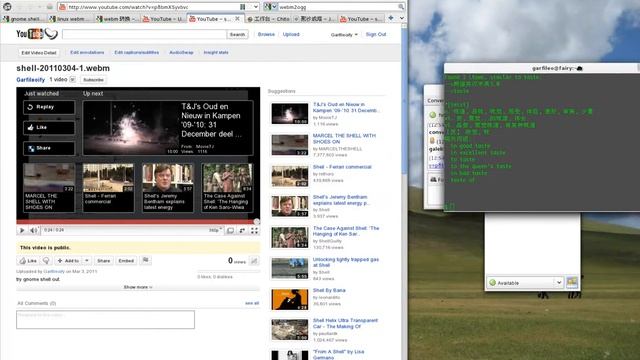Switch to the gnome shell browser tab

pyautogui.click(x=24, y=19)
